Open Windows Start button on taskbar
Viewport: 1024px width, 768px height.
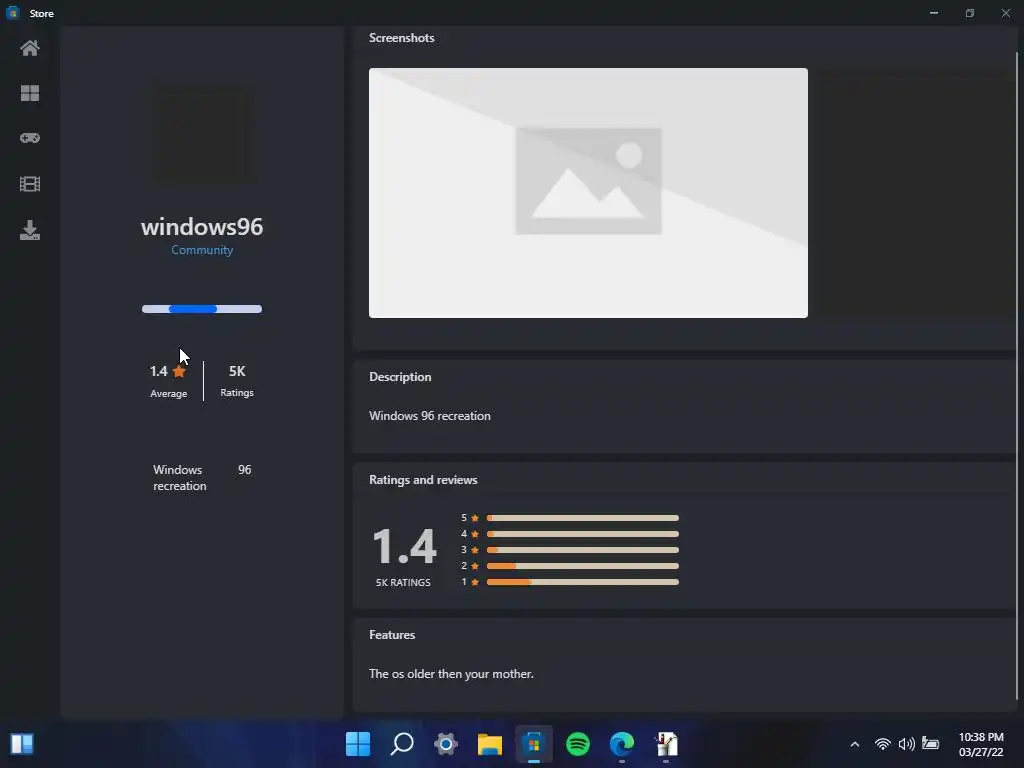(x=358, y=744)
